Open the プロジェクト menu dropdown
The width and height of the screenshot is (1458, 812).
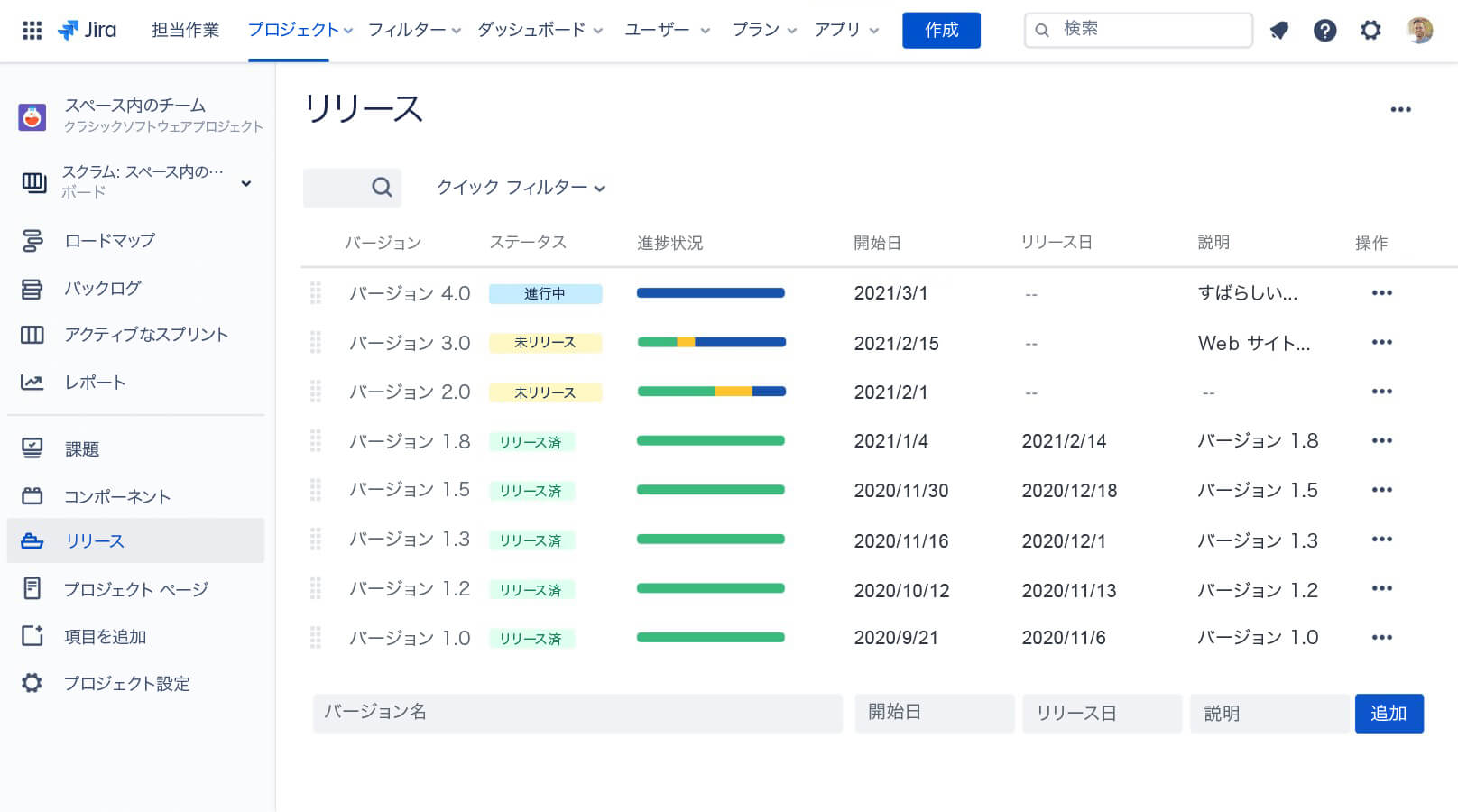[x=300, y=30]
